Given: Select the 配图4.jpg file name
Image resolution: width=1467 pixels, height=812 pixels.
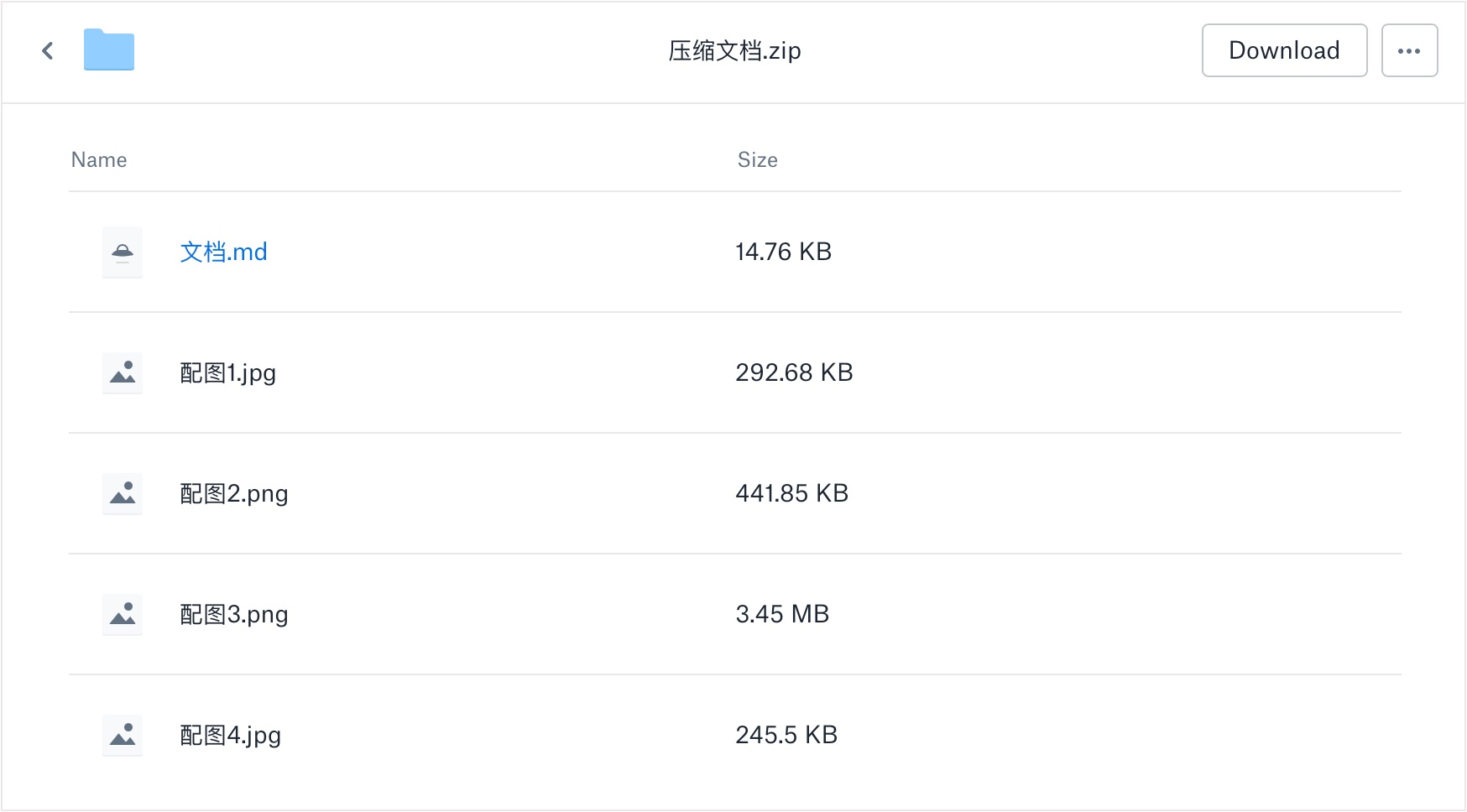Looking at the screenshot, I should coord(231,735).
